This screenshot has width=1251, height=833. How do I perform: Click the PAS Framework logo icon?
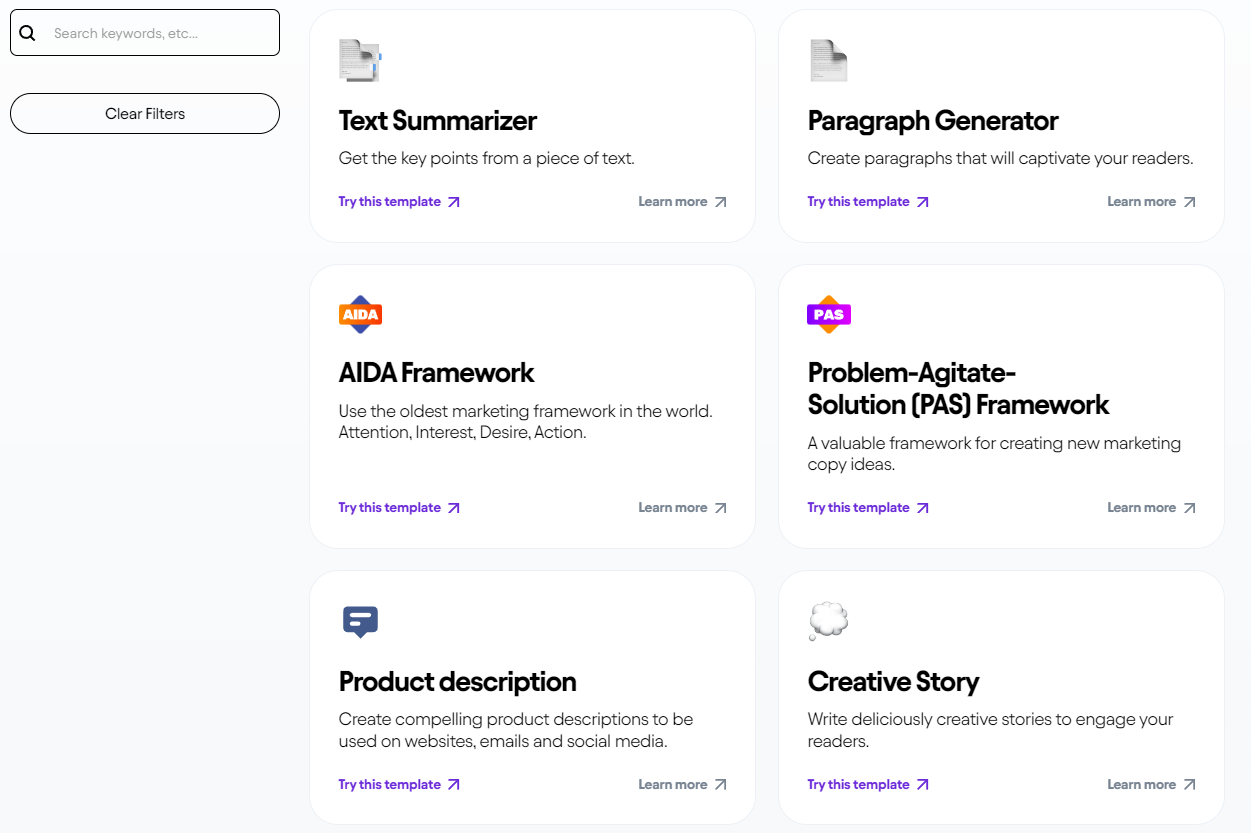click(829, 314)
